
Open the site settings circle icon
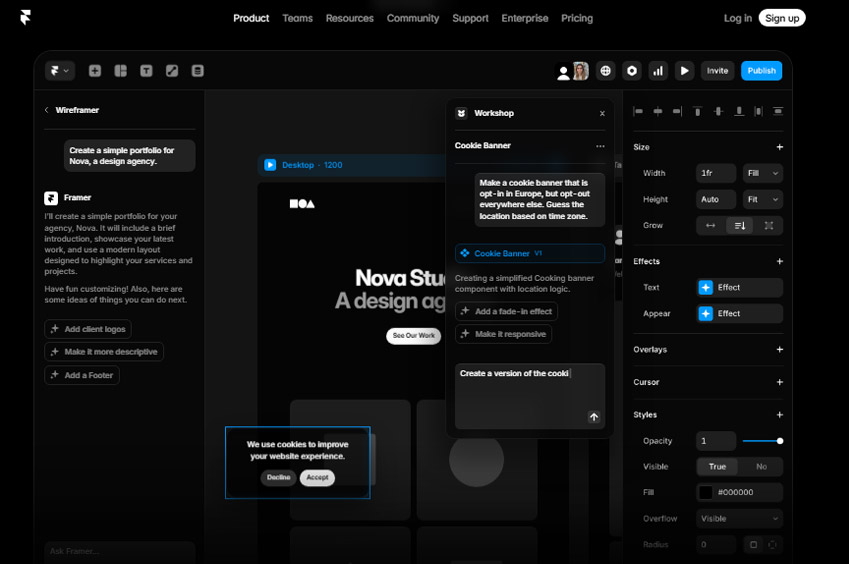pos(631,71)
